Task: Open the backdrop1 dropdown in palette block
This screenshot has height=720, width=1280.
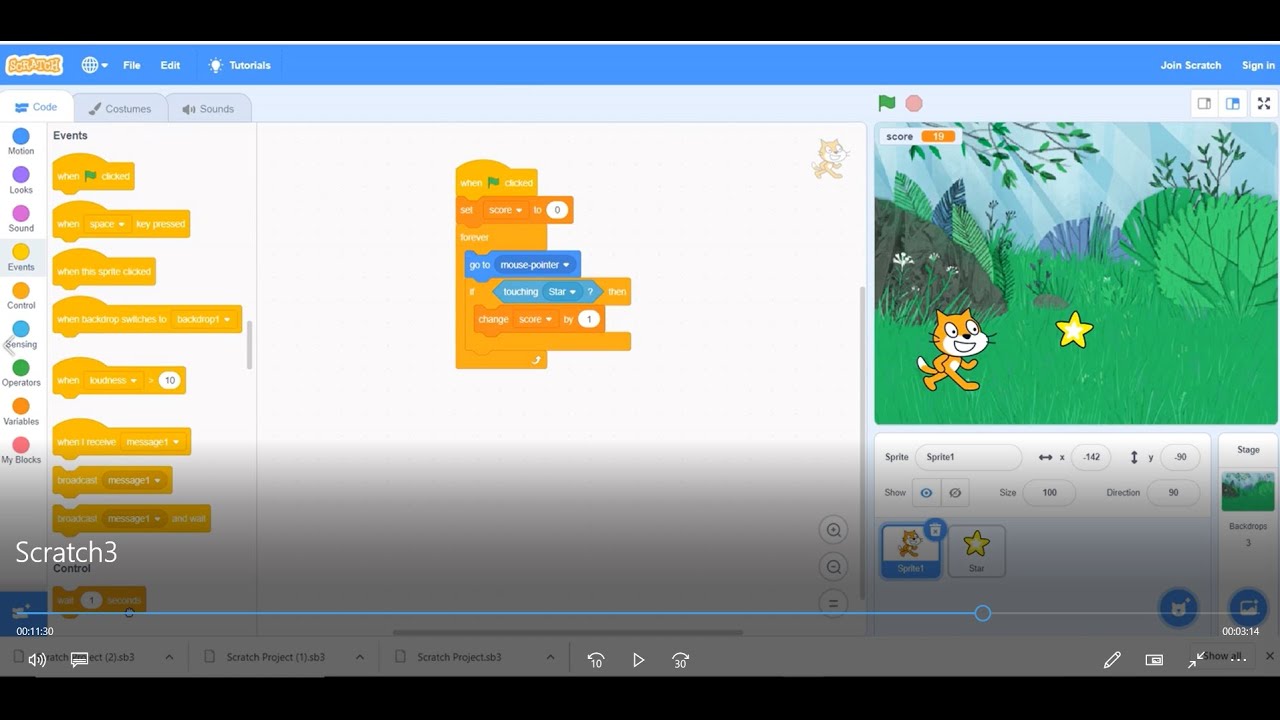Action: coord(204,320)
